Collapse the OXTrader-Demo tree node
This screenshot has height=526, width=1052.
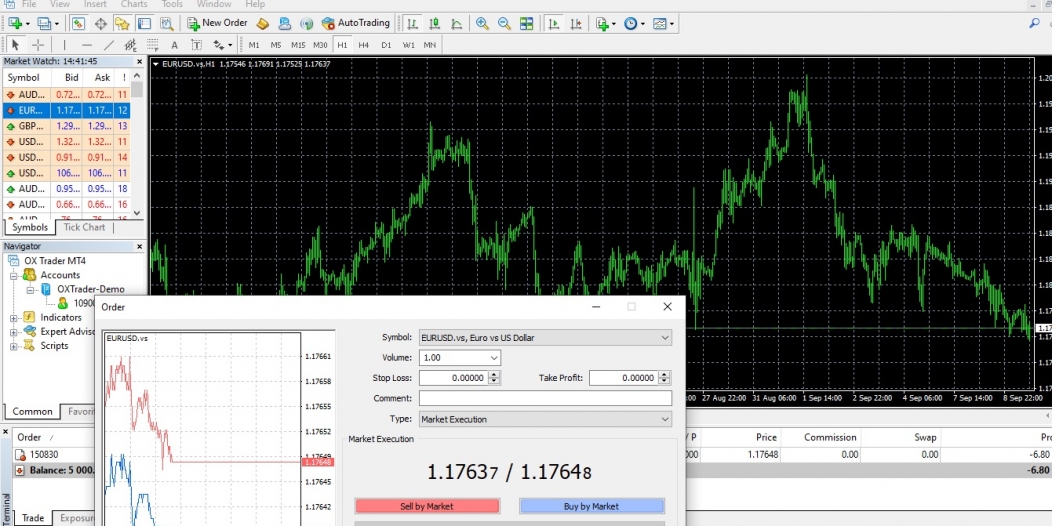pyautogui.click(x=30, y=289)
